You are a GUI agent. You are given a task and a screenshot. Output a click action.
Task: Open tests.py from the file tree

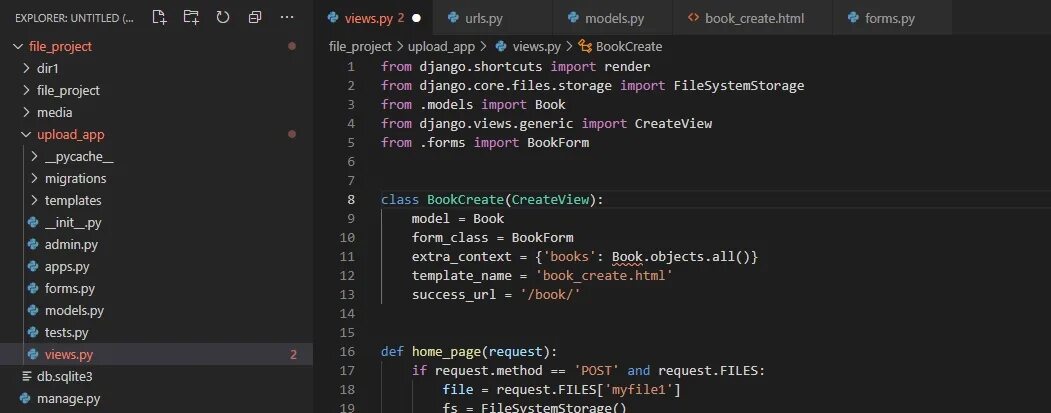[66, 333]
